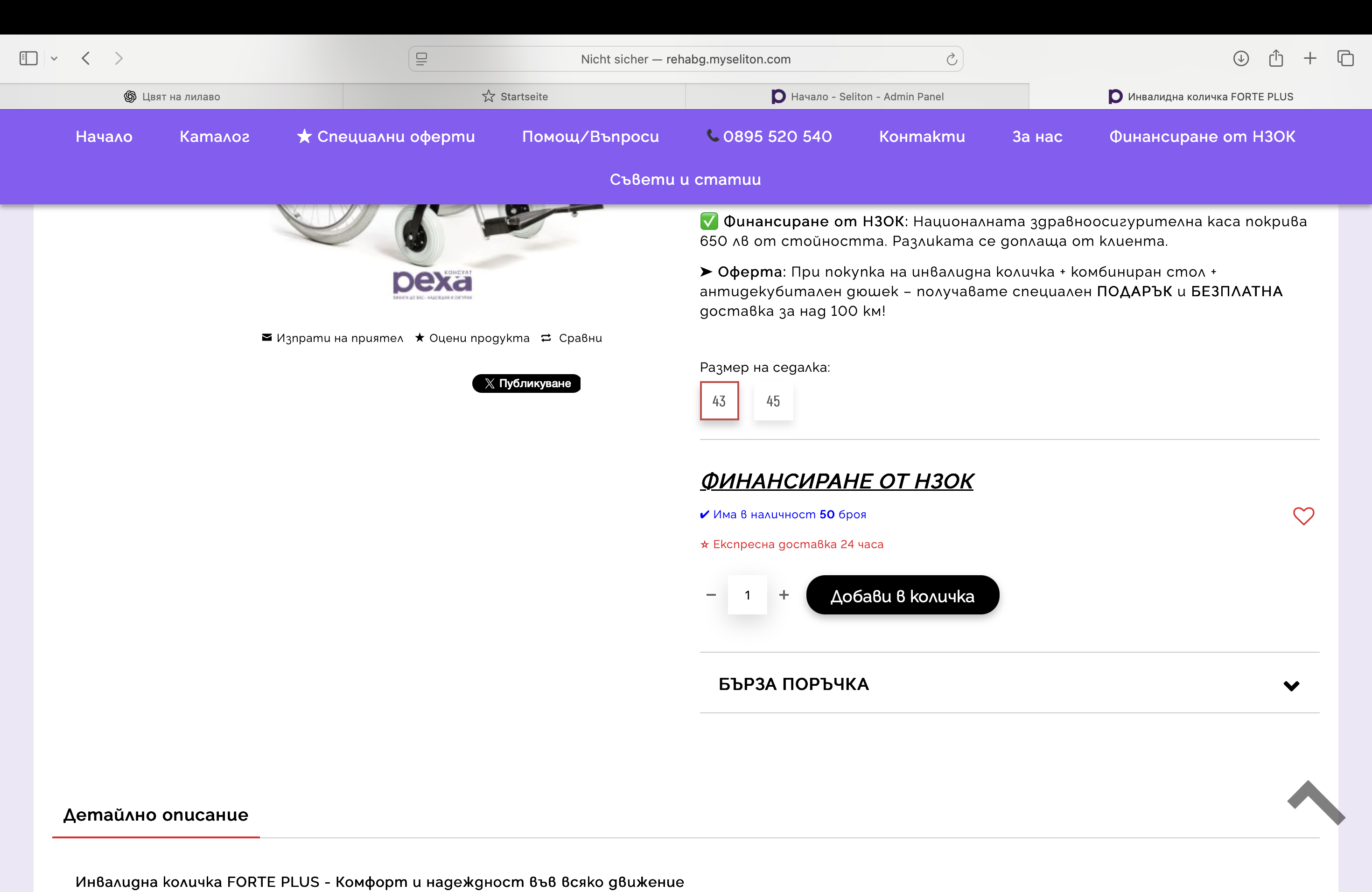
Task: Select seat size 45
Action: [x=773, y=400]
